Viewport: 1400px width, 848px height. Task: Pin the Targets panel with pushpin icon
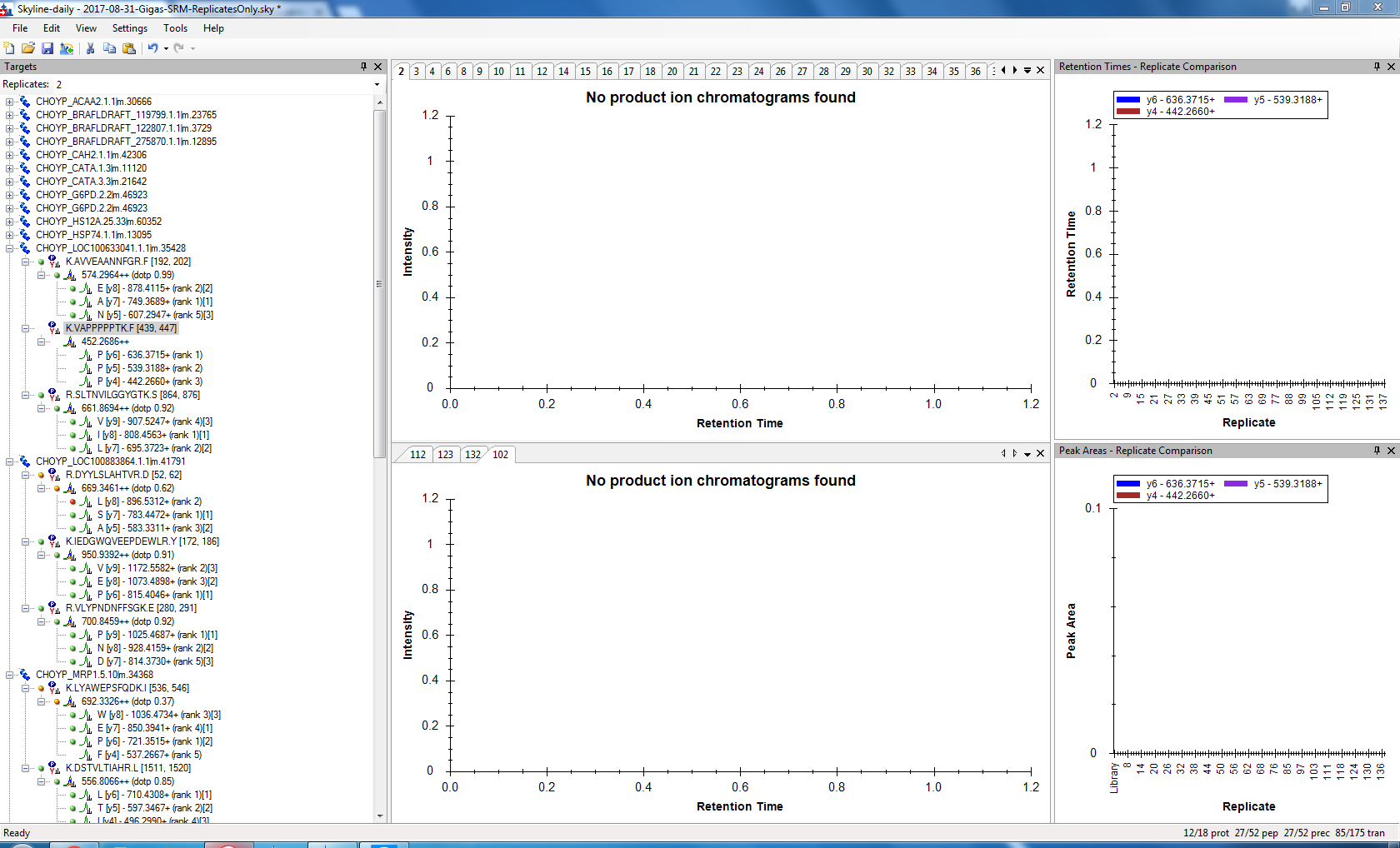click(363, 67)
